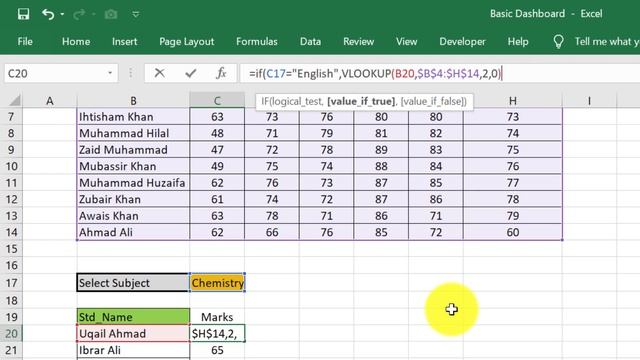Click value_if_true in the IF tooltip
Viewport: 640px width, 360px height.
click(x=361, y=101)
